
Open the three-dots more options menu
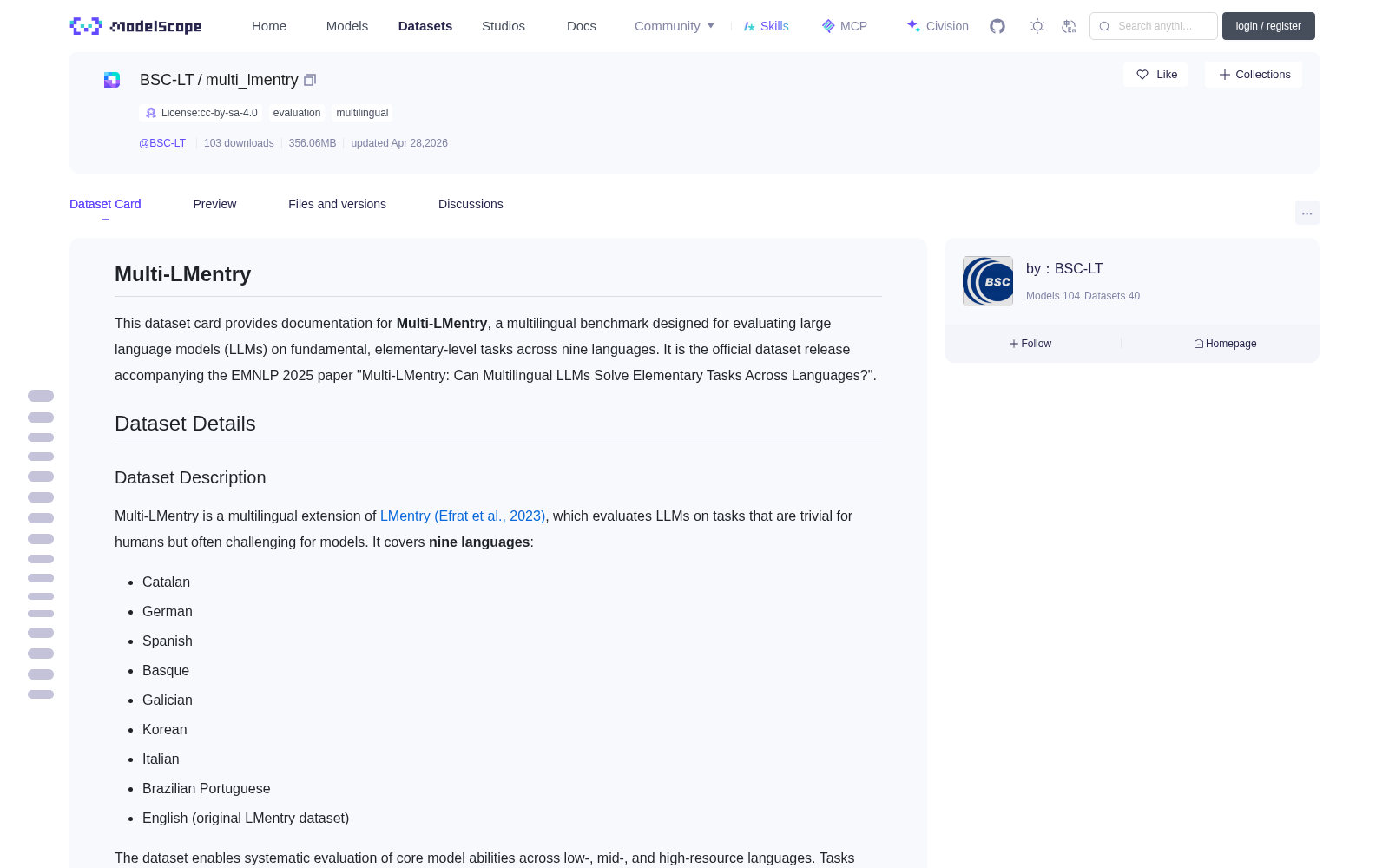pos(1307,213)
